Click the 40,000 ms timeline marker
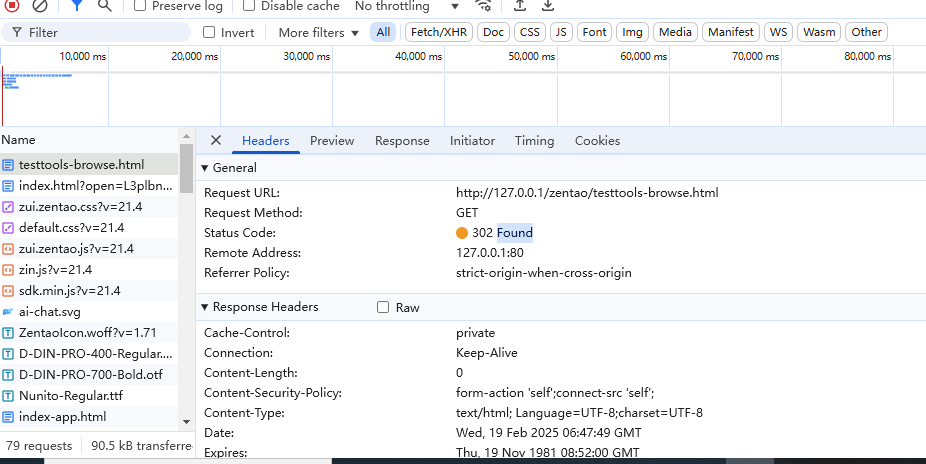Viewport: 926px width, 464px height. click(419, 57)
